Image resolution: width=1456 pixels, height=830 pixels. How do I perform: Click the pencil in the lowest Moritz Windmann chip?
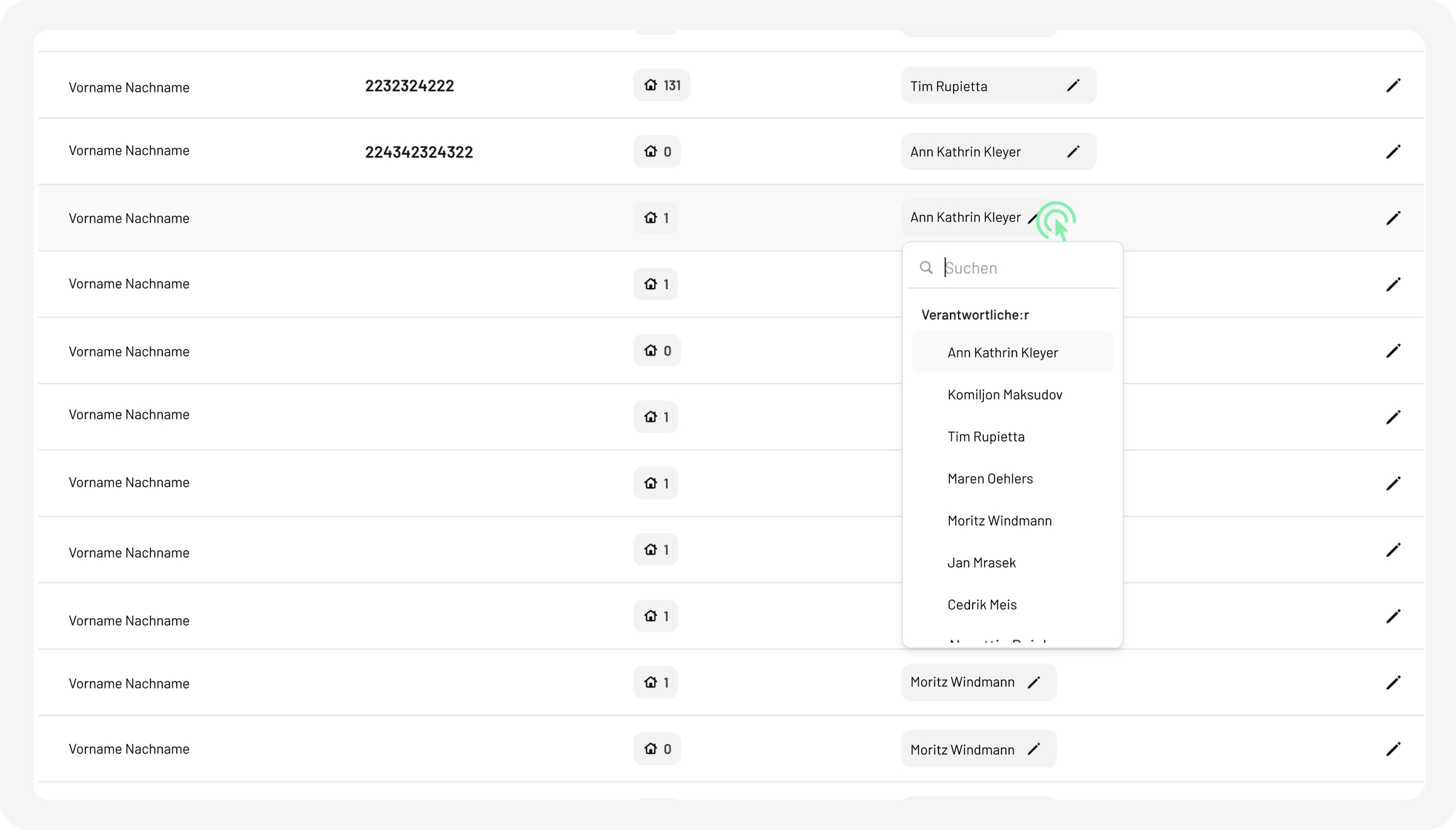click(x=1034, y=749)
